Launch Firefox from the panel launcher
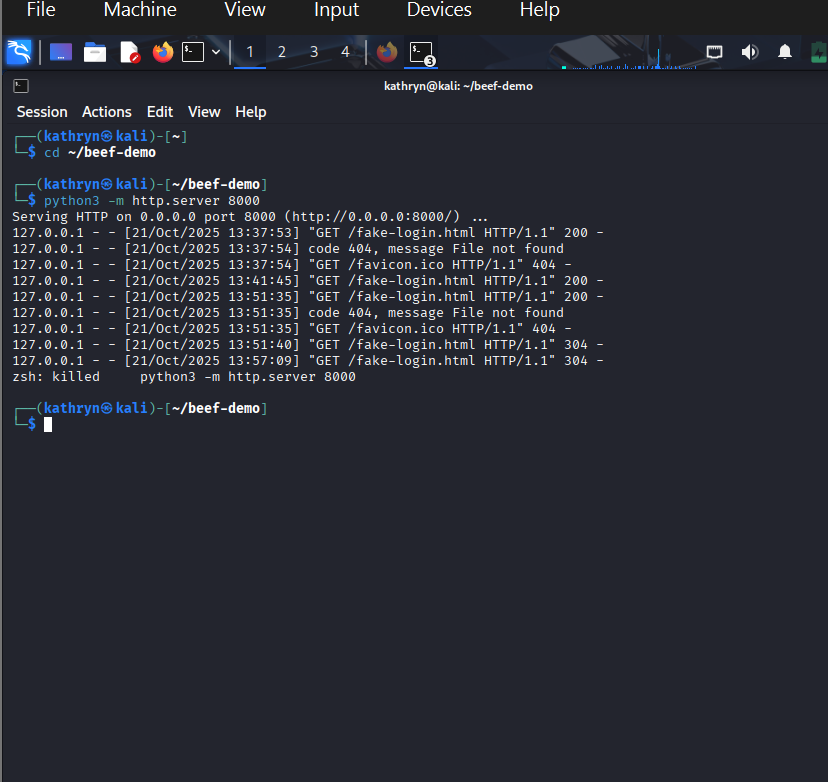 click(x=163, y=52)
